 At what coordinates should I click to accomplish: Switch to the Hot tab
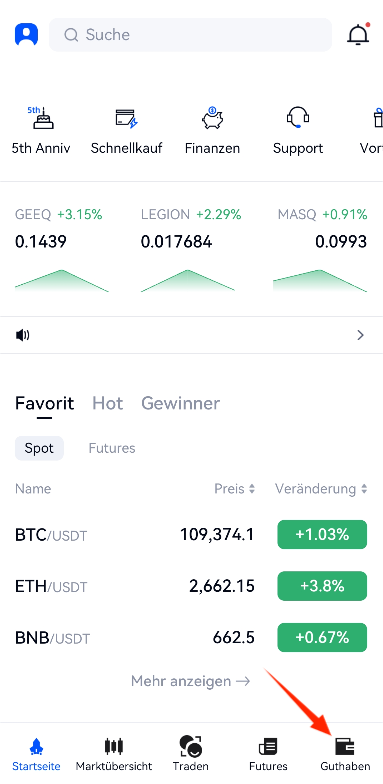[108, 403]
